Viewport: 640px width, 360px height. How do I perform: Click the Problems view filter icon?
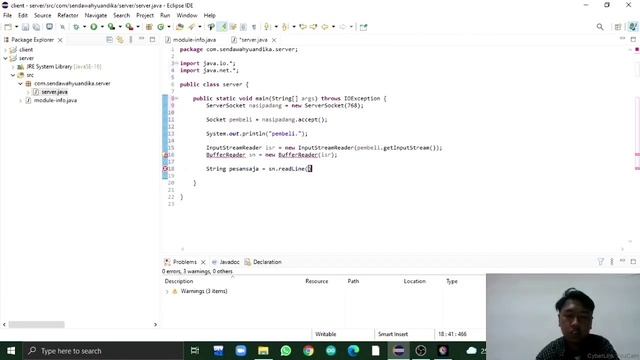[x=600, y=262]
